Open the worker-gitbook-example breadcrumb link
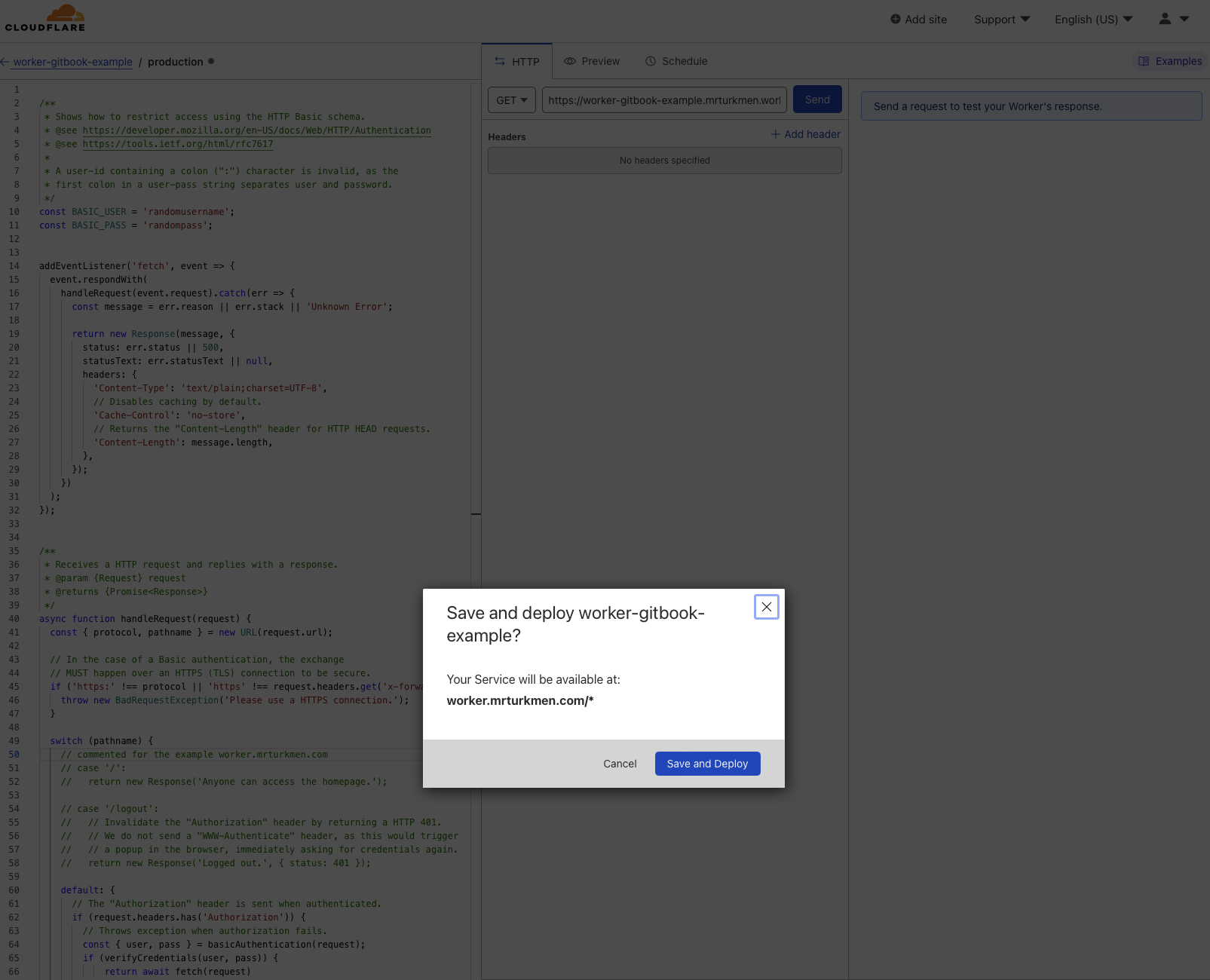This screenshot has height=980, width=1210. 72,62
